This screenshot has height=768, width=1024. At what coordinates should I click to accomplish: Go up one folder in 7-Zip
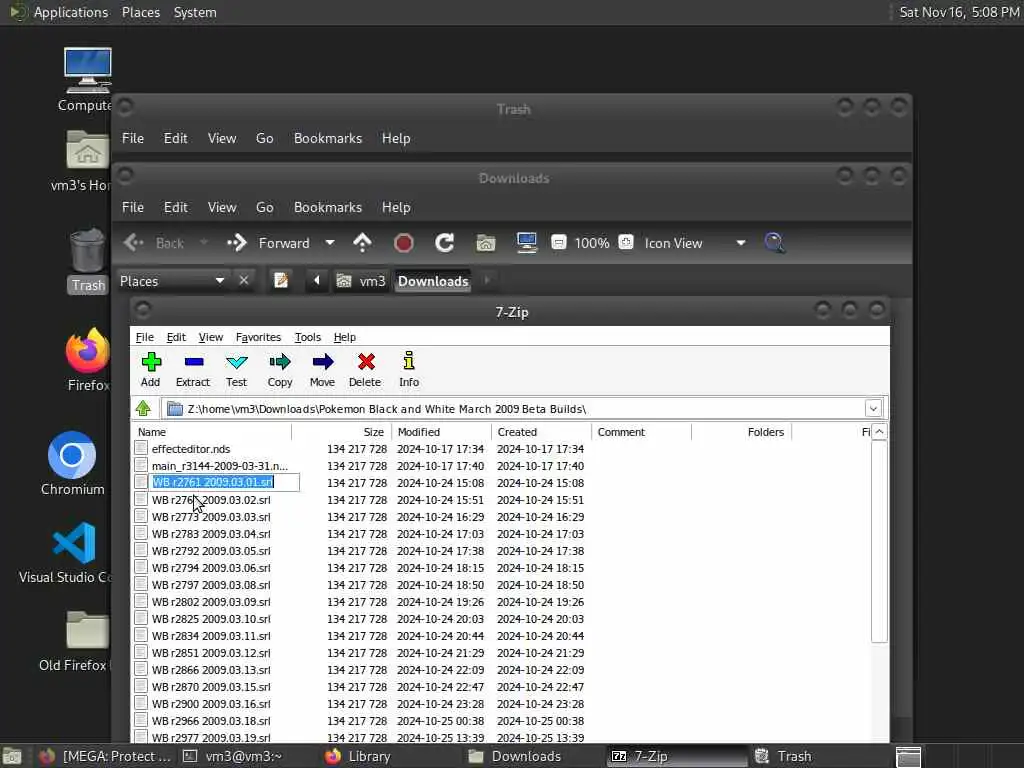coord(143,409)
